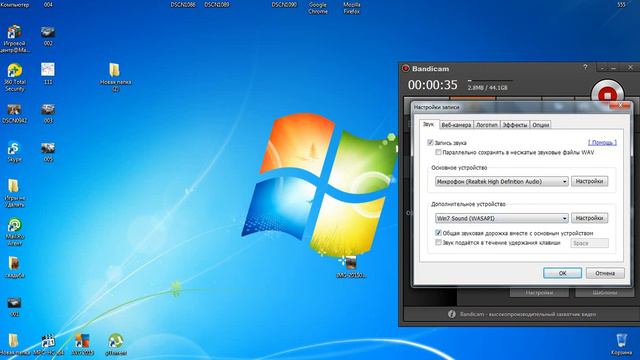
Task: Select the 002 image file icon
Action: point(48,36)
